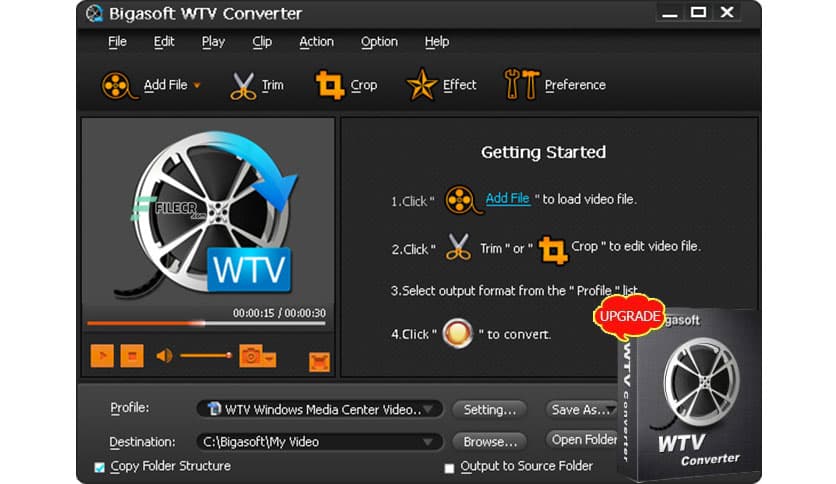Open the File menu

(x=117, y=42)
